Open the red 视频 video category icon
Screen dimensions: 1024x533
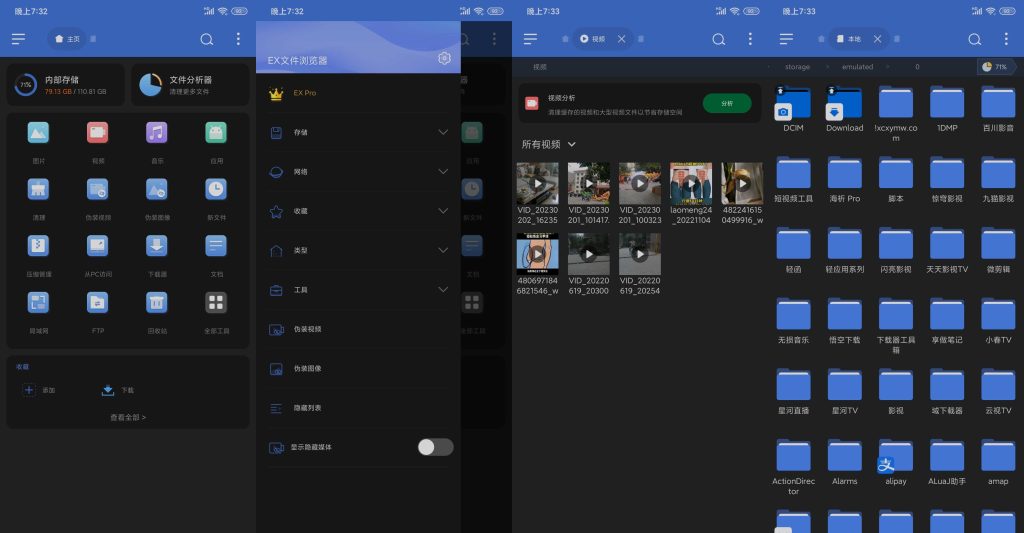tap(97, 133)
